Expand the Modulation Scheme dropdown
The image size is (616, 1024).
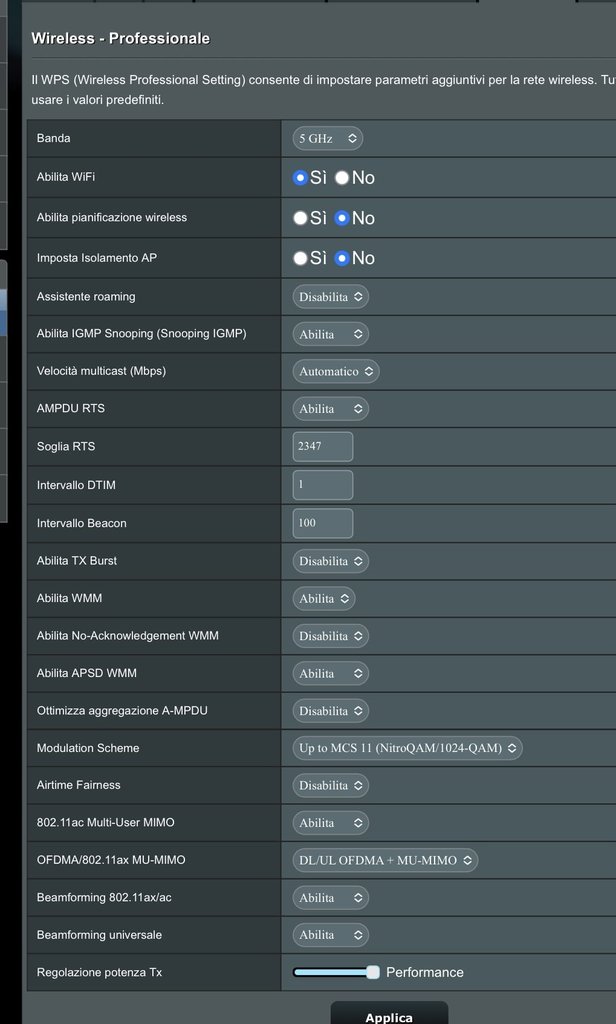[407, 748]
